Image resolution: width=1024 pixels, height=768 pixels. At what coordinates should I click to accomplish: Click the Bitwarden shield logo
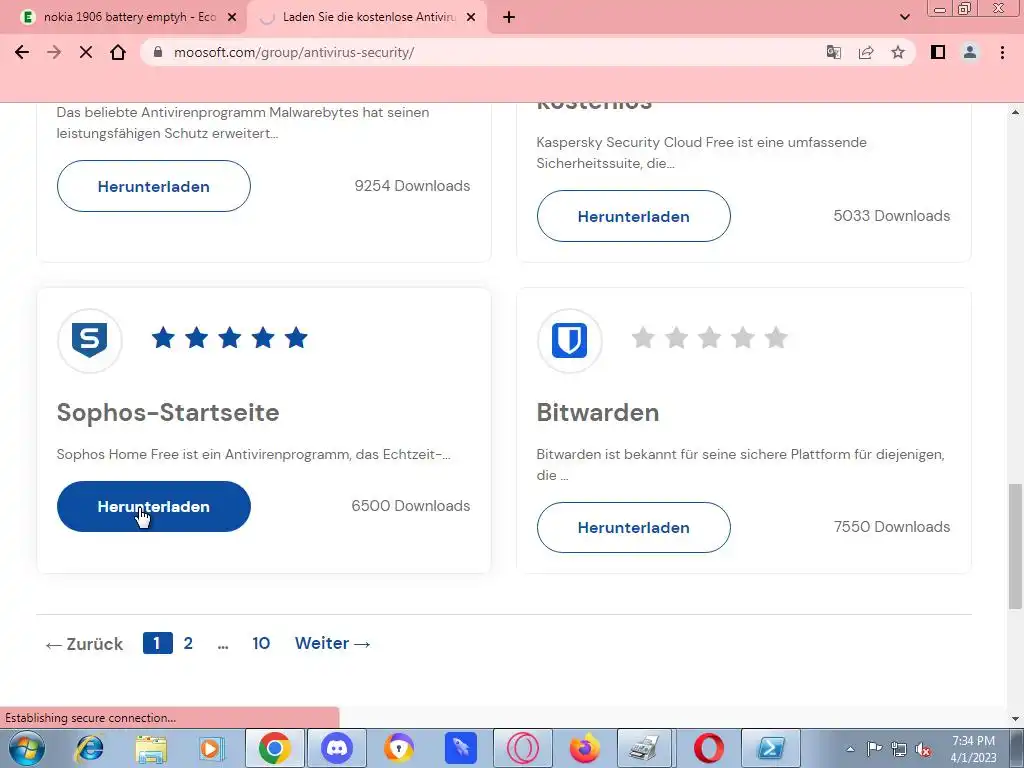pyautogui.click(x=569, y=340)
